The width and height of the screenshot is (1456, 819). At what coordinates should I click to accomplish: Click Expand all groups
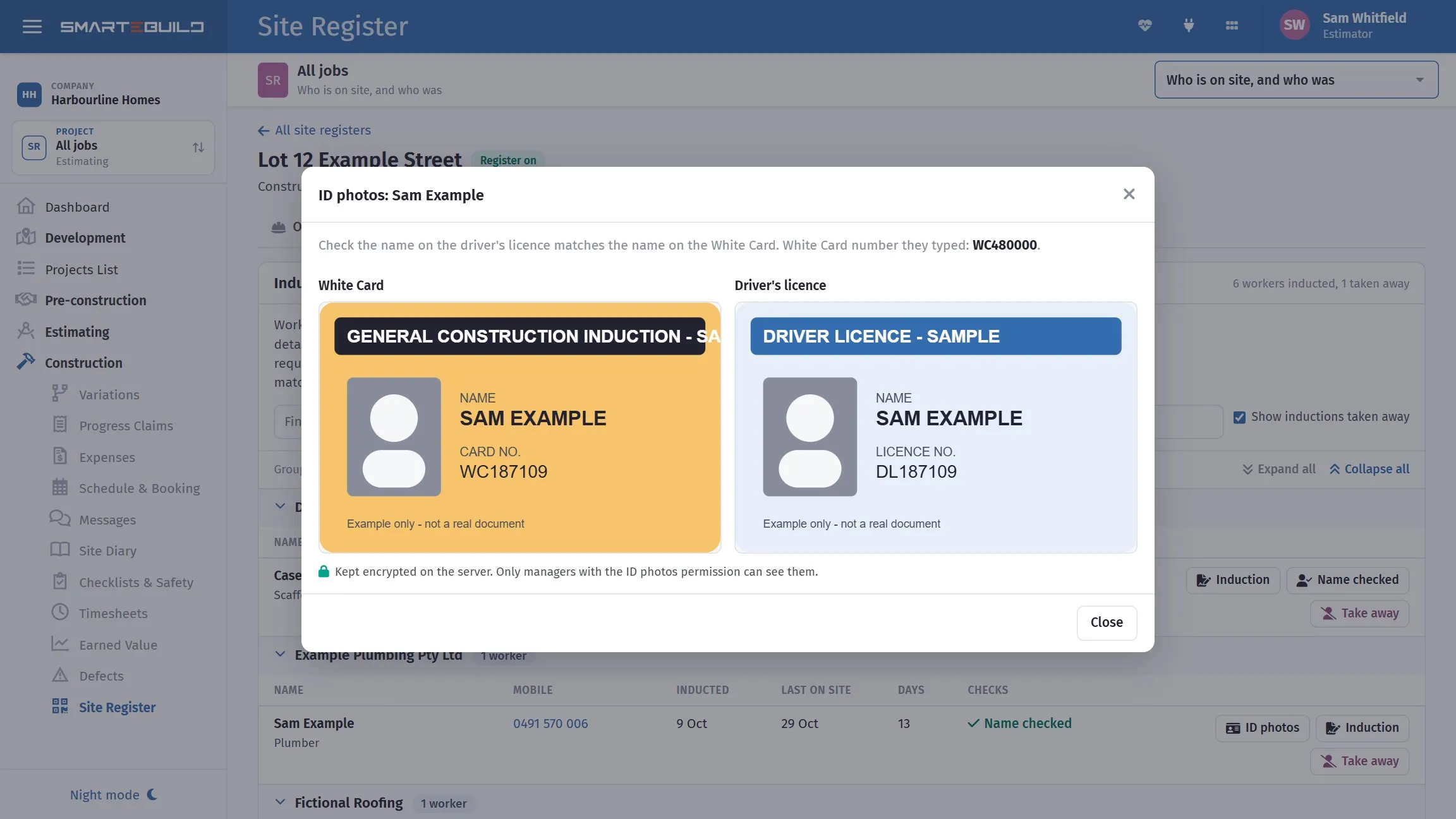(x=1278, y=470)
